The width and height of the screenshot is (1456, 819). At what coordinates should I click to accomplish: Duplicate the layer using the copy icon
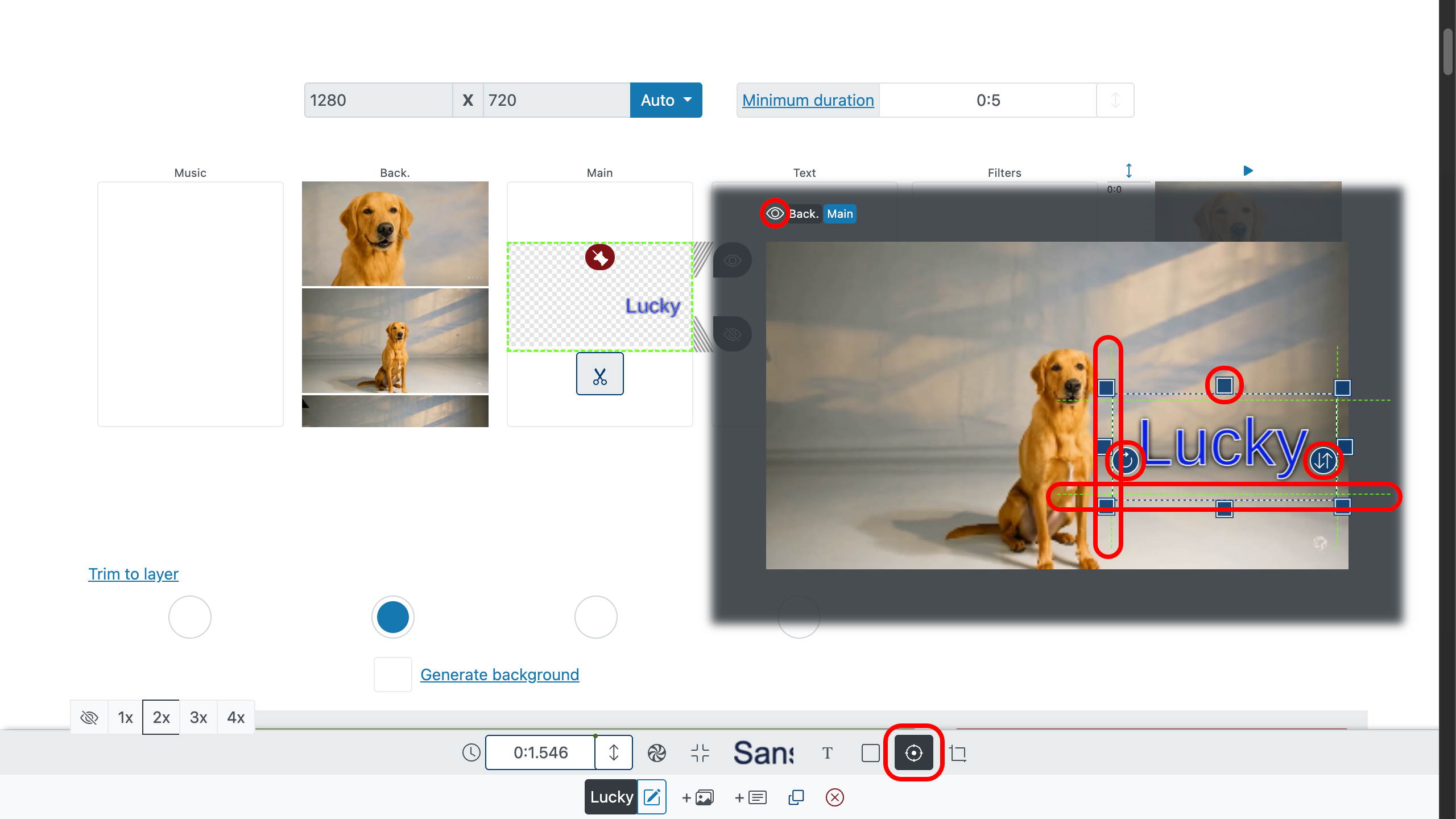(x=795, y=797)
